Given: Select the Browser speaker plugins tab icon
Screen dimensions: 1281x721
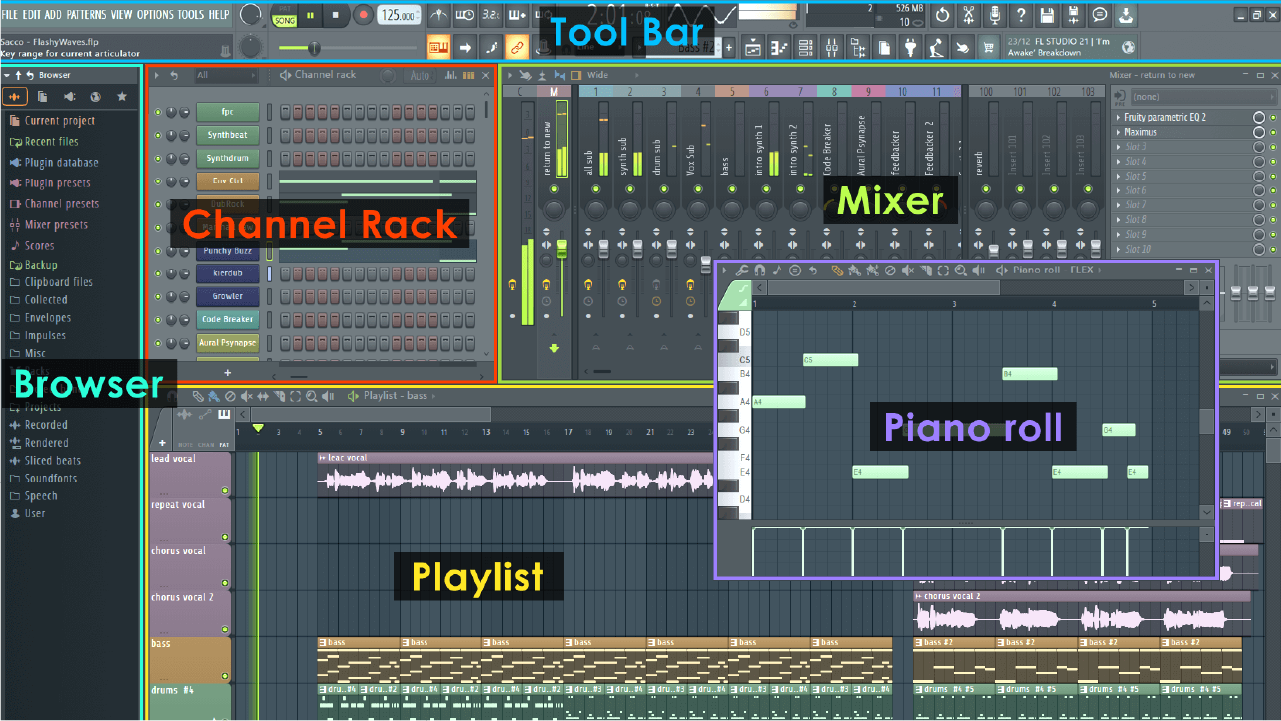Looking at the screenshot, I should [69, 96].
